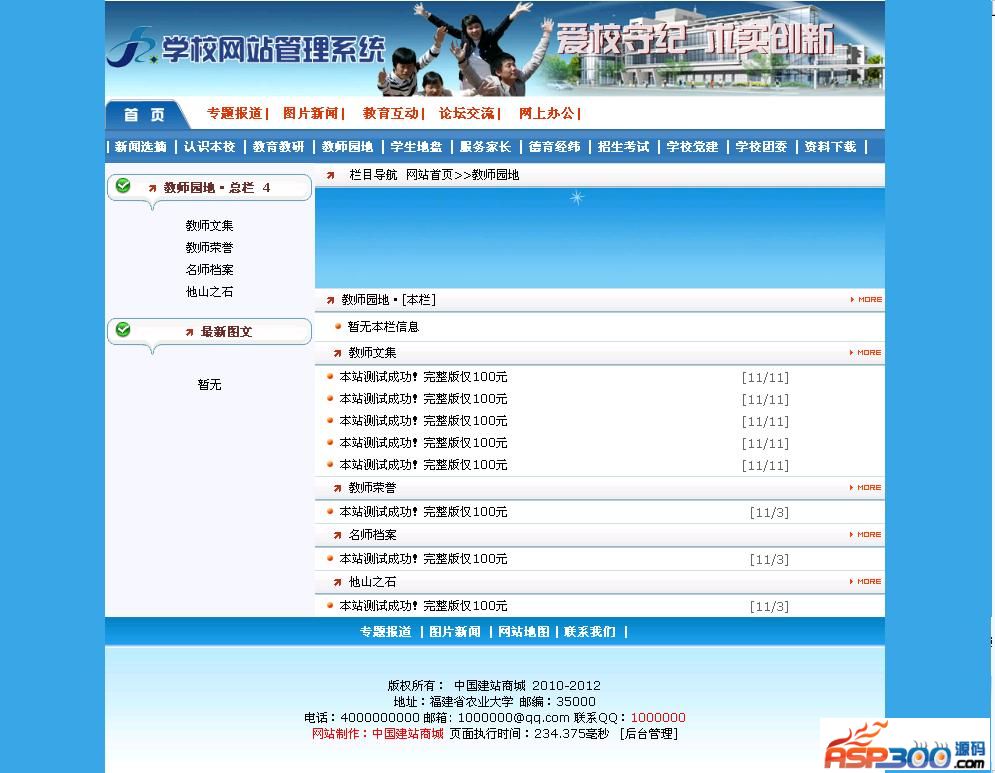This screenshot has width=995, height=773.
Task: Click 网站地图 in the footer bar
Action: [524, 631]
